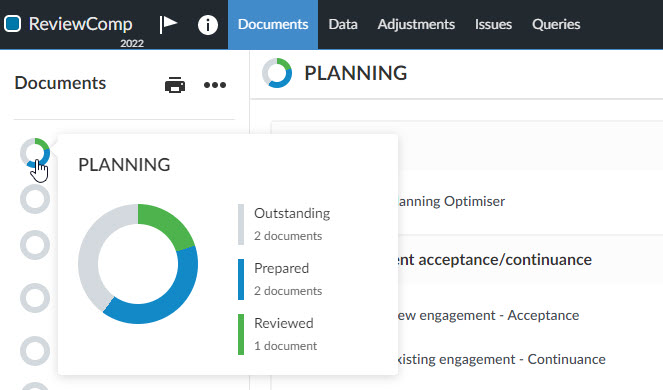Click the grey Outstanding color bar
The image size is (663, 390).
coord(241,225)
